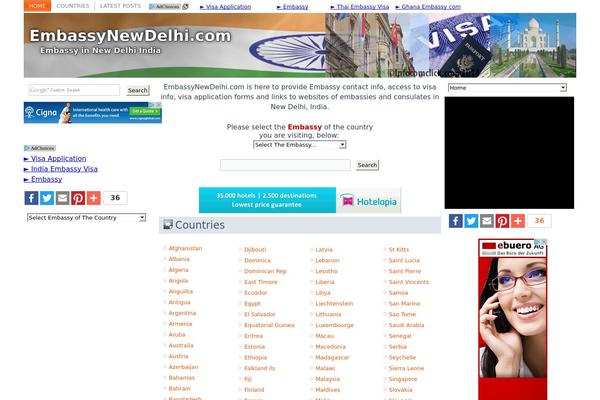Image resolution: width=600 pixels, height=400 pixels.
Task: Share on Facebook in left sidebar
Action: (x=31, y=198)
